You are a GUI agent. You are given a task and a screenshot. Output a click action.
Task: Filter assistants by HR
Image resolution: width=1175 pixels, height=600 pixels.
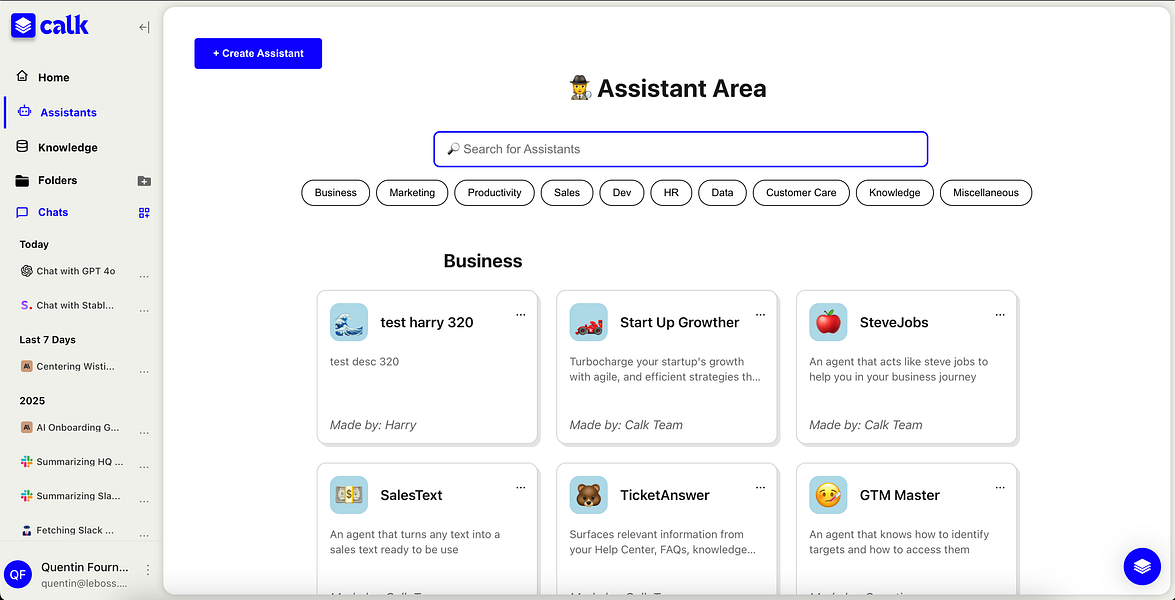point(671,193)
